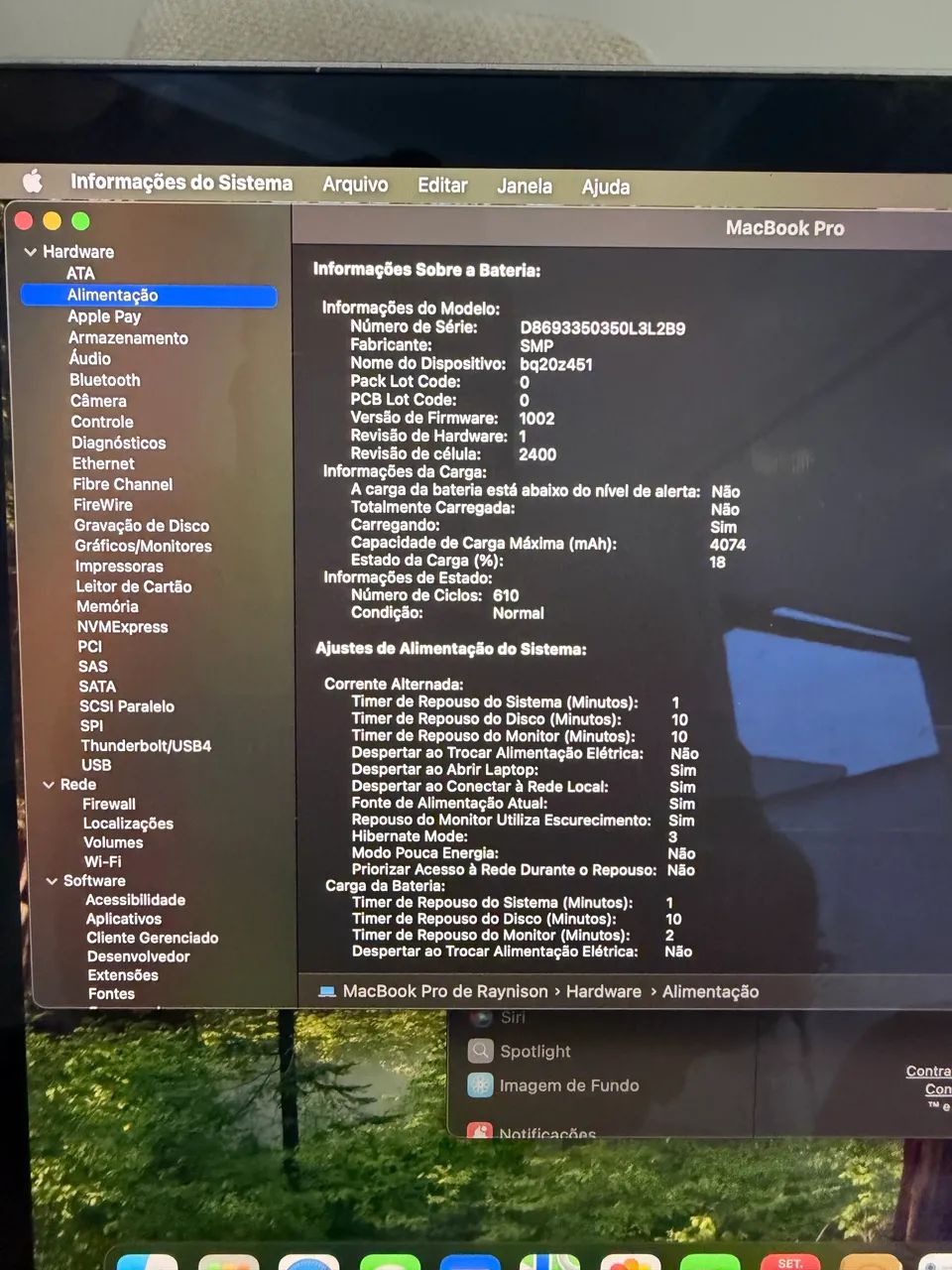Select Desenvolvedor under Software
Screen dimensions: 952x1270
coord(139,956)
